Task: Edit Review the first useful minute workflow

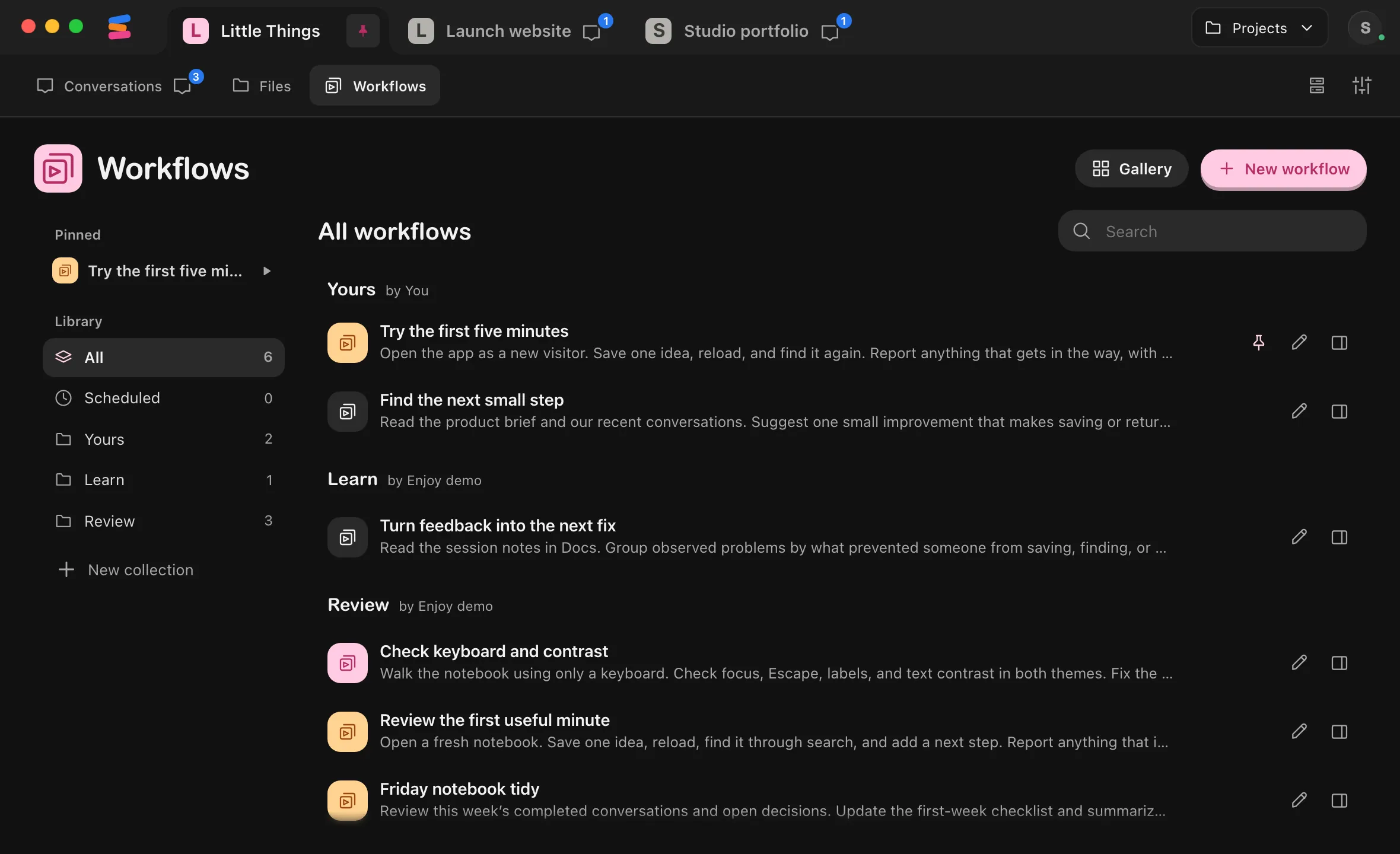Action: [1299, 731]
